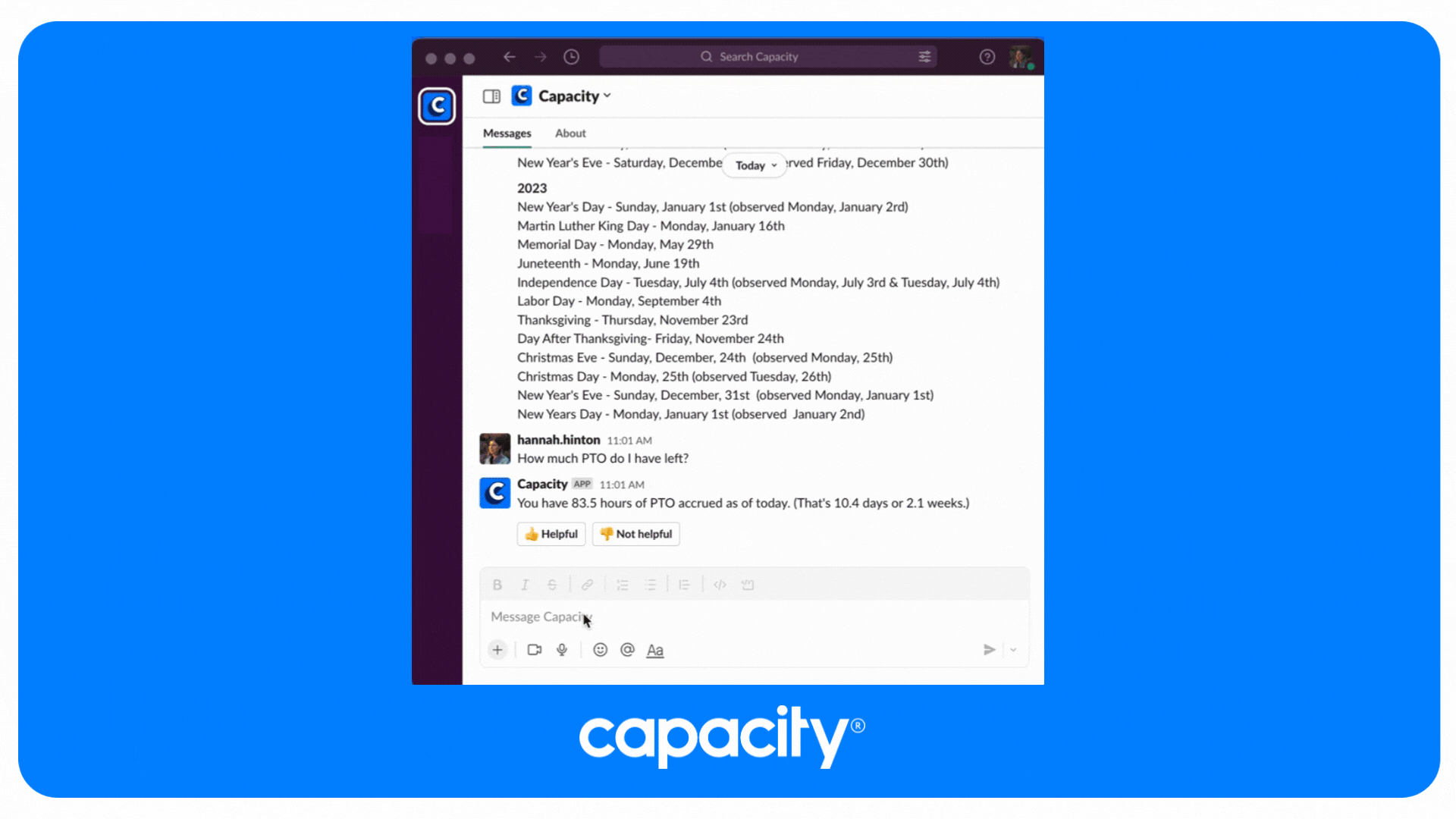
Task: Click the Bold formatting icon
Action: (x=497, y=584)
